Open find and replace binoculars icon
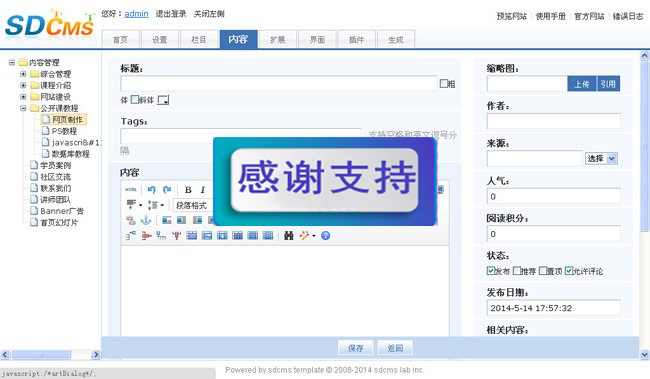 click(289, 236)
